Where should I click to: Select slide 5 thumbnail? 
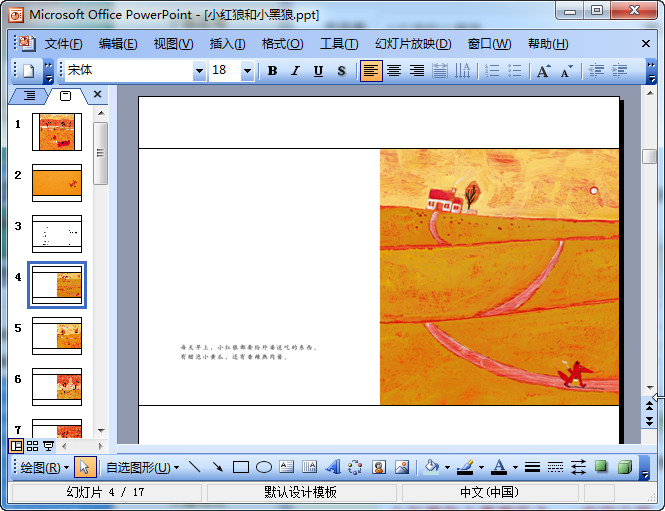(x=57, y=336)
